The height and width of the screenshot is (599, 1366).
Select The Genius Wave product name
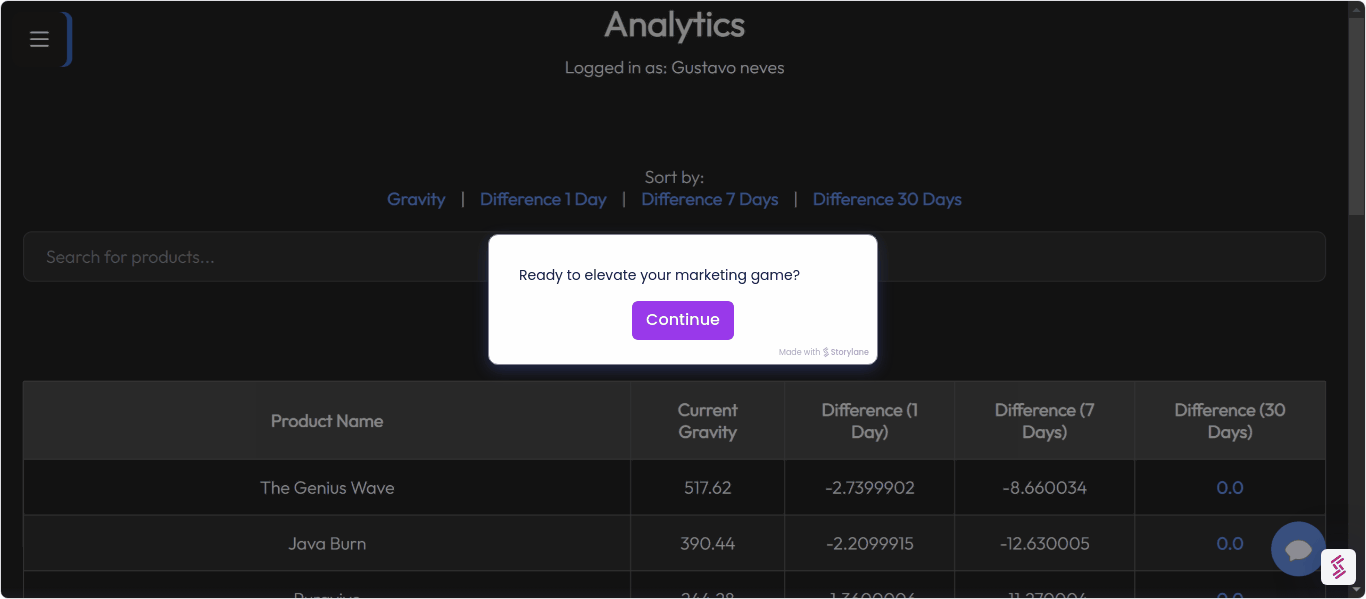coord(327,488)
